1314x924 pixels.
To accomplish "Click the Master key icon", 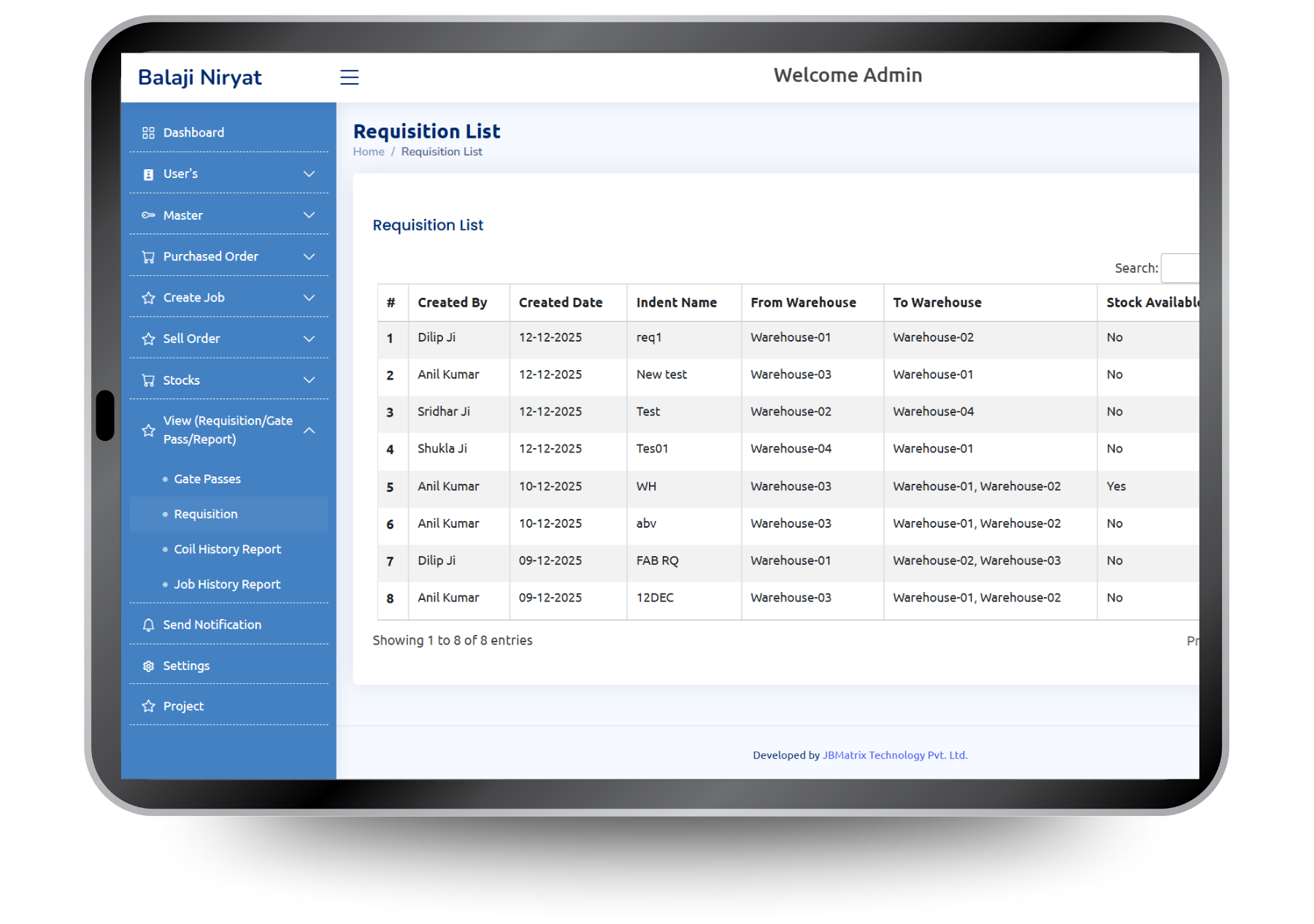I will point(148,215).
